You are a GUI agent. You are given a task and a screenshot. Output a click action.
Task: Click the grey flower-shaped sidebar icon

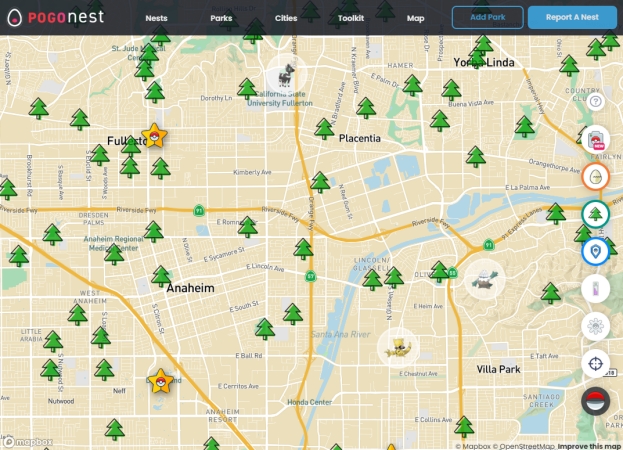[x=595, y=326]
